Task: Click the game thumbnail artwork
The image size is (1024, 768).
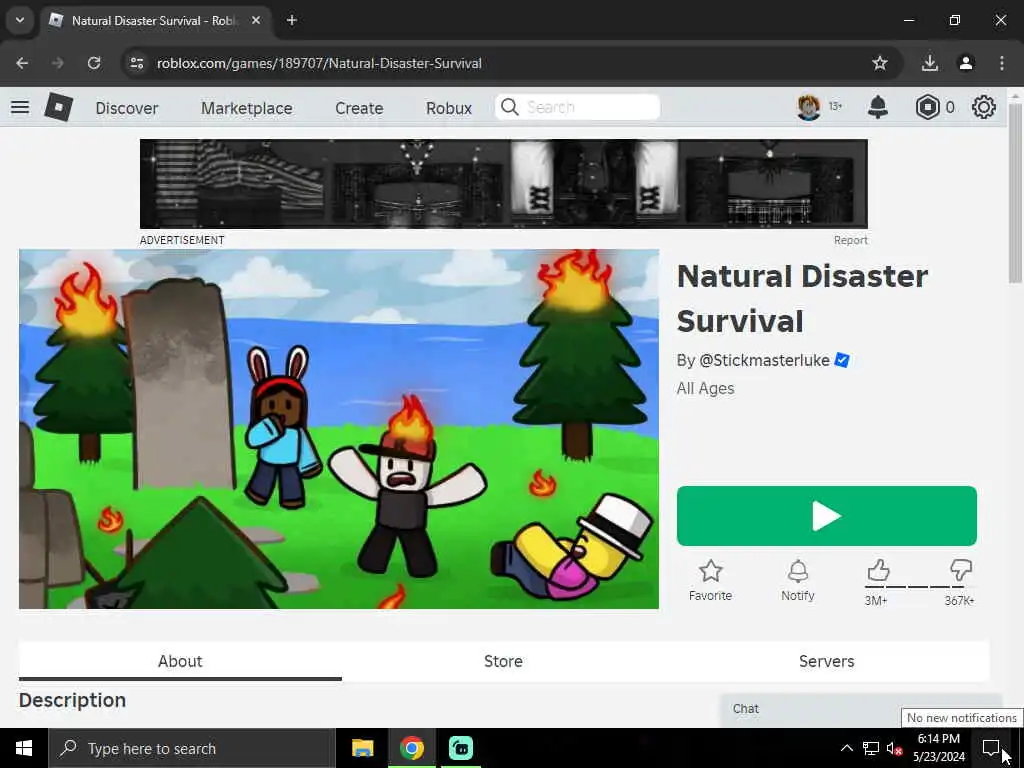Action: 339,429
